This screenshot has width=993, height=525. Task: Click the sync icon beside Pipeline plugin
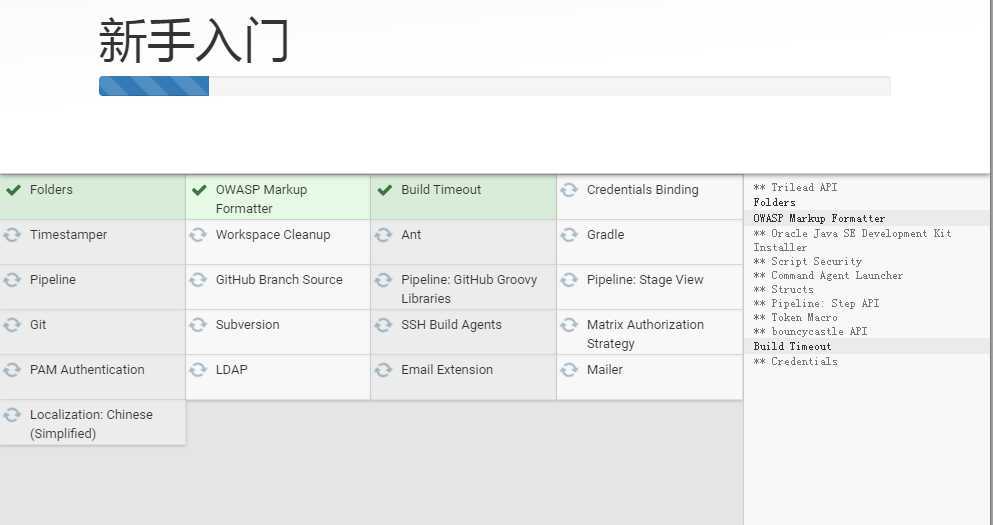[12, 279]
